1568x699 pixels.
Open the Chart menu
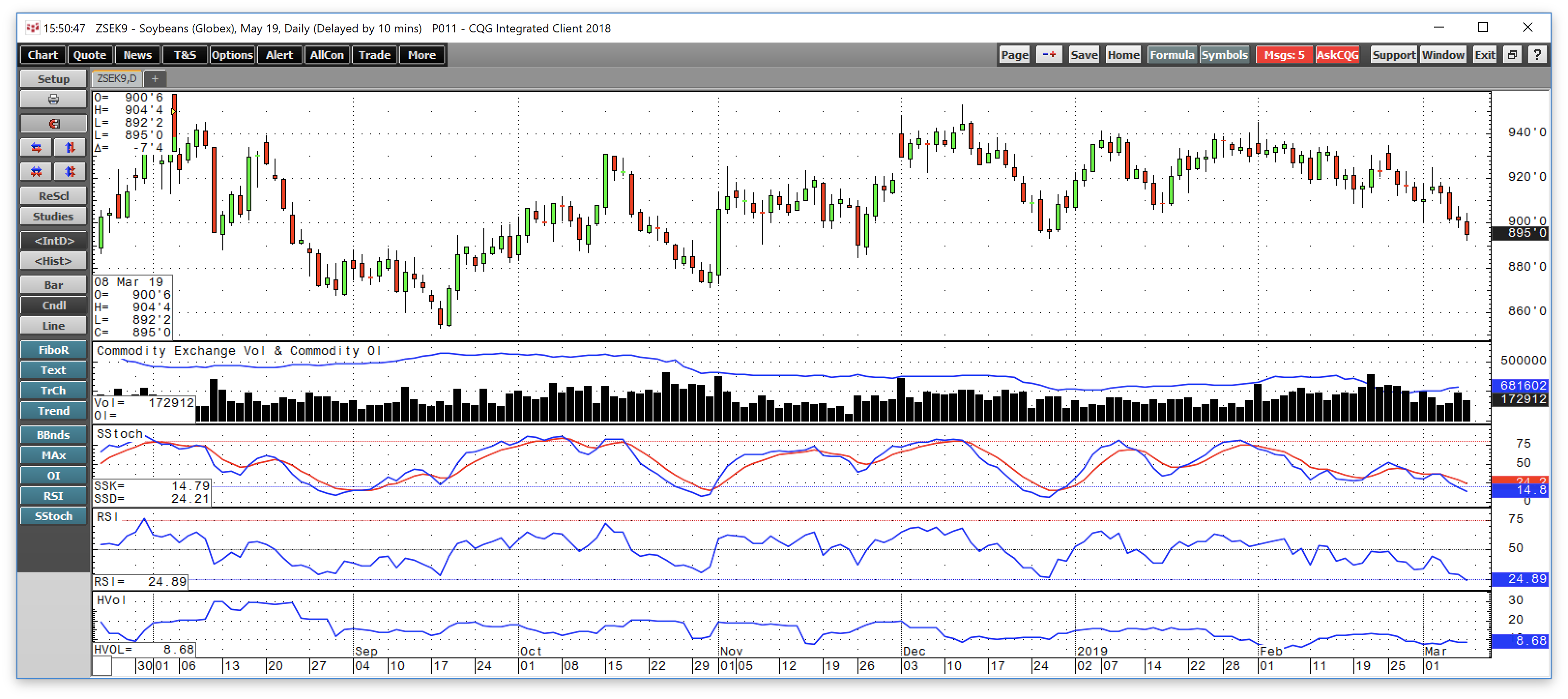[42, 54]
